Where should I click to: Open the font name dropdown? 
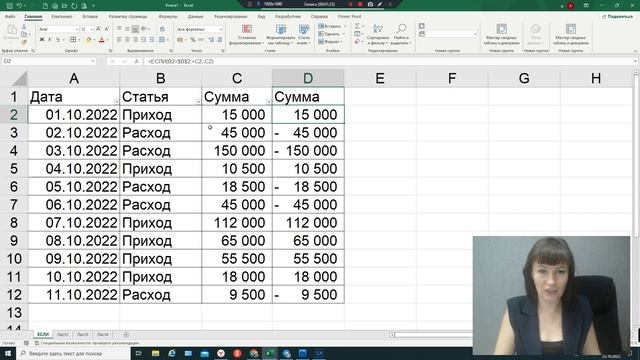(76, 29)
